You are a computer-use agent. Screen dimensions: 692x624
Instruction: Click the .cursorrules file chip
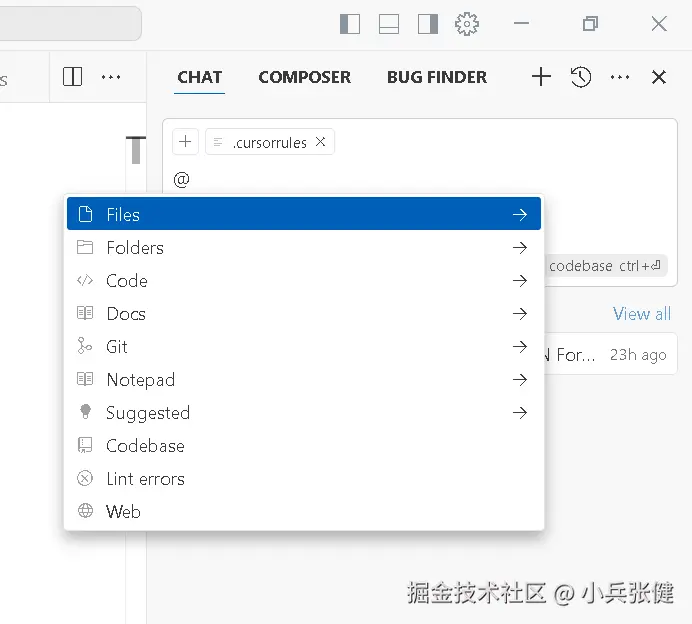269,142
